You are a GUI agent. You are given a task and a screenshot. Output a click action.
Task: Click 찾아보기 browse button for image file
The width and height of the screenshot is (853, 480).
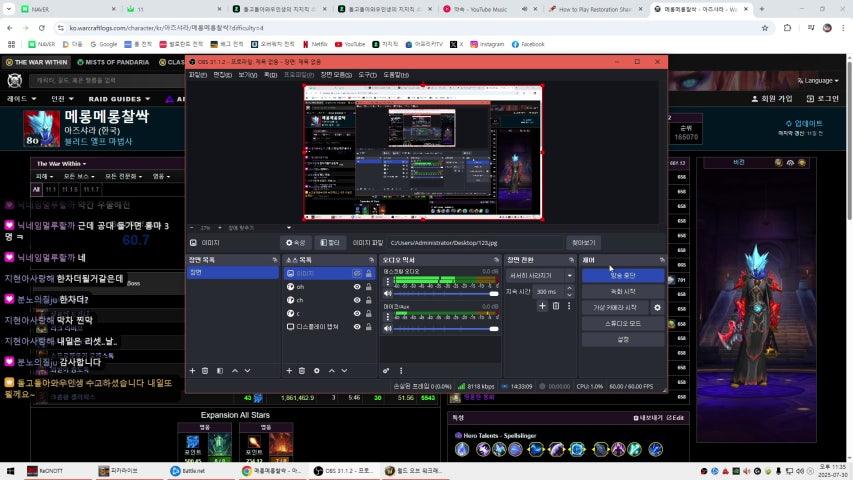click(x=584, y=243)
